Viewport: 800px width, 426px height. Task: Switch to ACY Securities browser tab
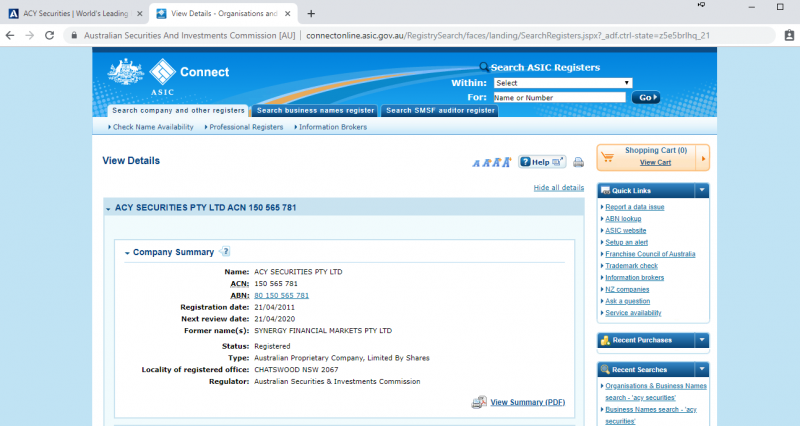pyautogui.click(x=76, y=14)
